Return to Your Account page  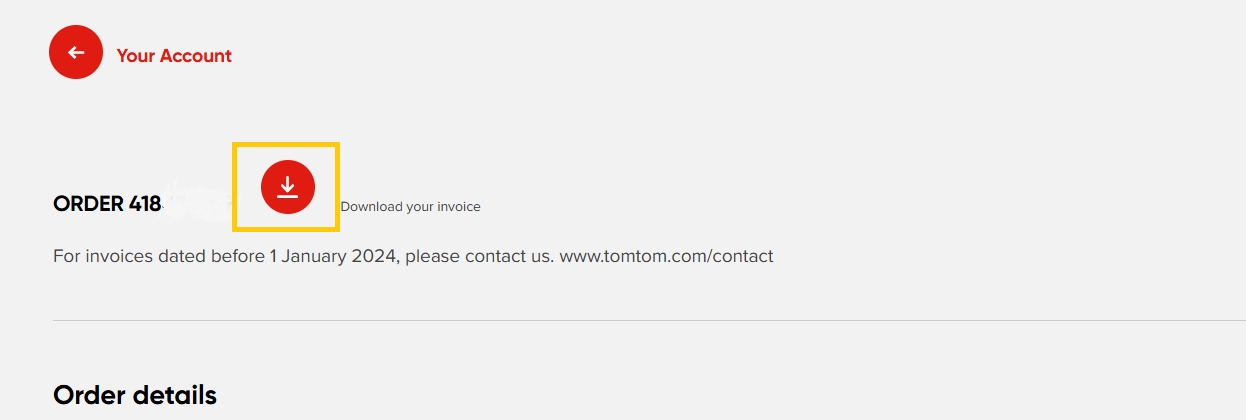pyautogui.click(x=174, y=56)
